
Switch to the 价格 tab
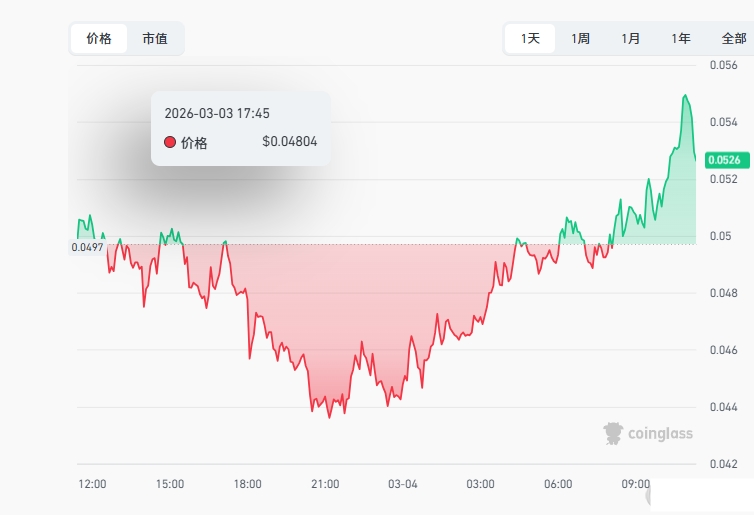(99, 39)
